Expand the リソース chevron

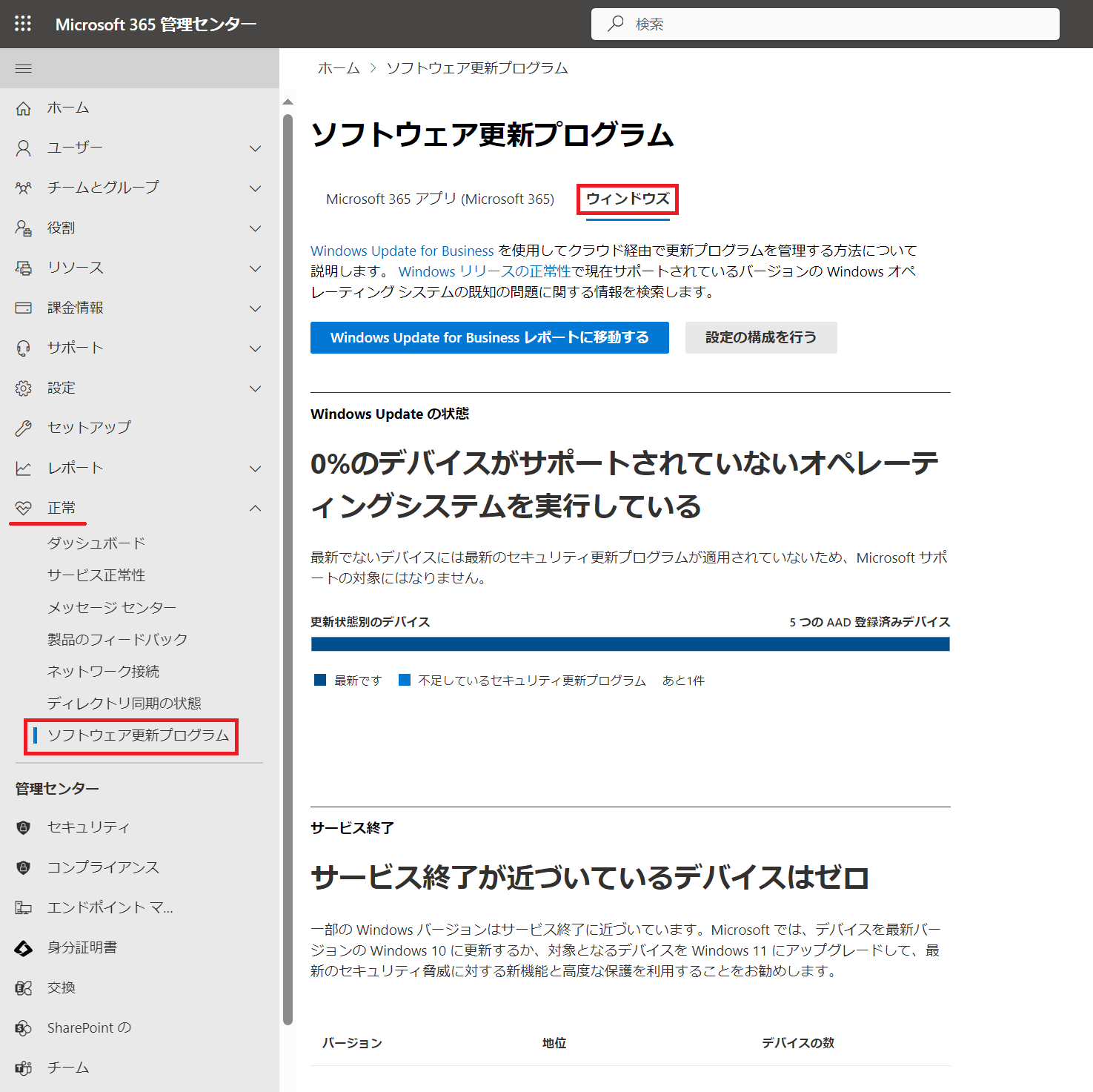pyautogui.click(x=256, y=268)
